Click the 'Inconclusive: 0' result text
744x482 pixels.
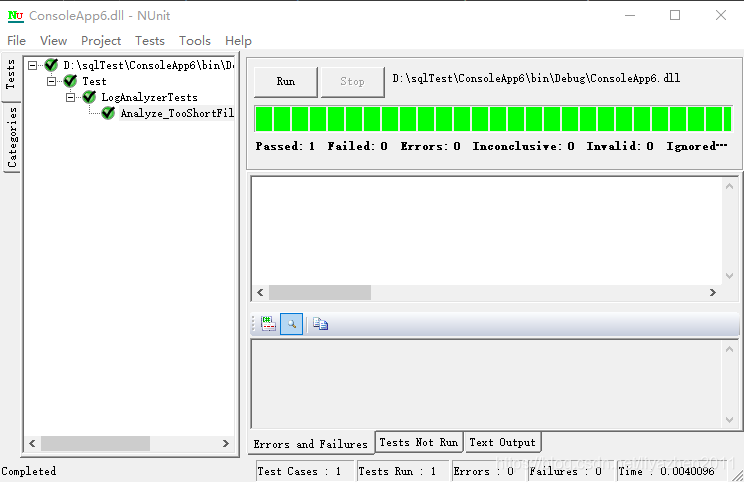(x=523, y=146)
